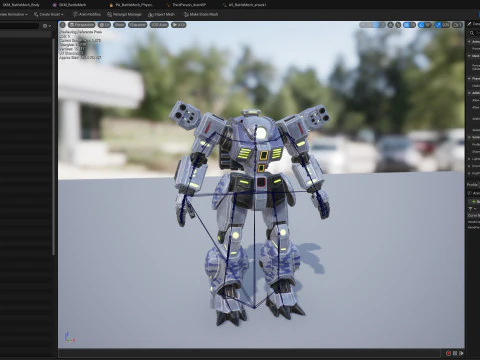Screen dimensions: 480x360
Task: Toggle the coordinate system globe icon
Action: point(390,25)
